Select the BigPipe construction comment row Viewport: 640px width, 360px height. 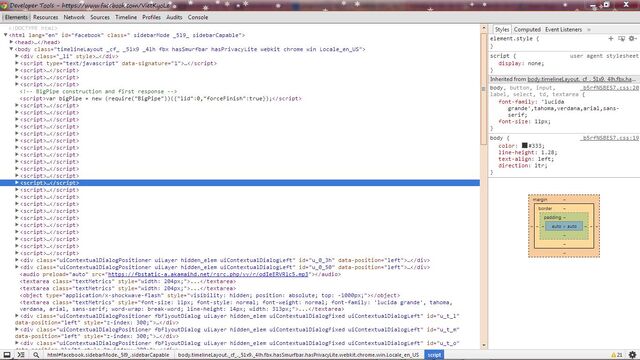click(x=98, y=91)
